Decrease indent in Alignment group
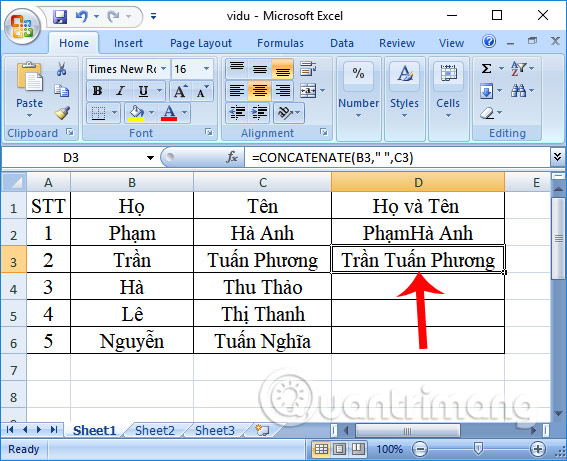The image size is (567, 461). (x=237, y=113)
